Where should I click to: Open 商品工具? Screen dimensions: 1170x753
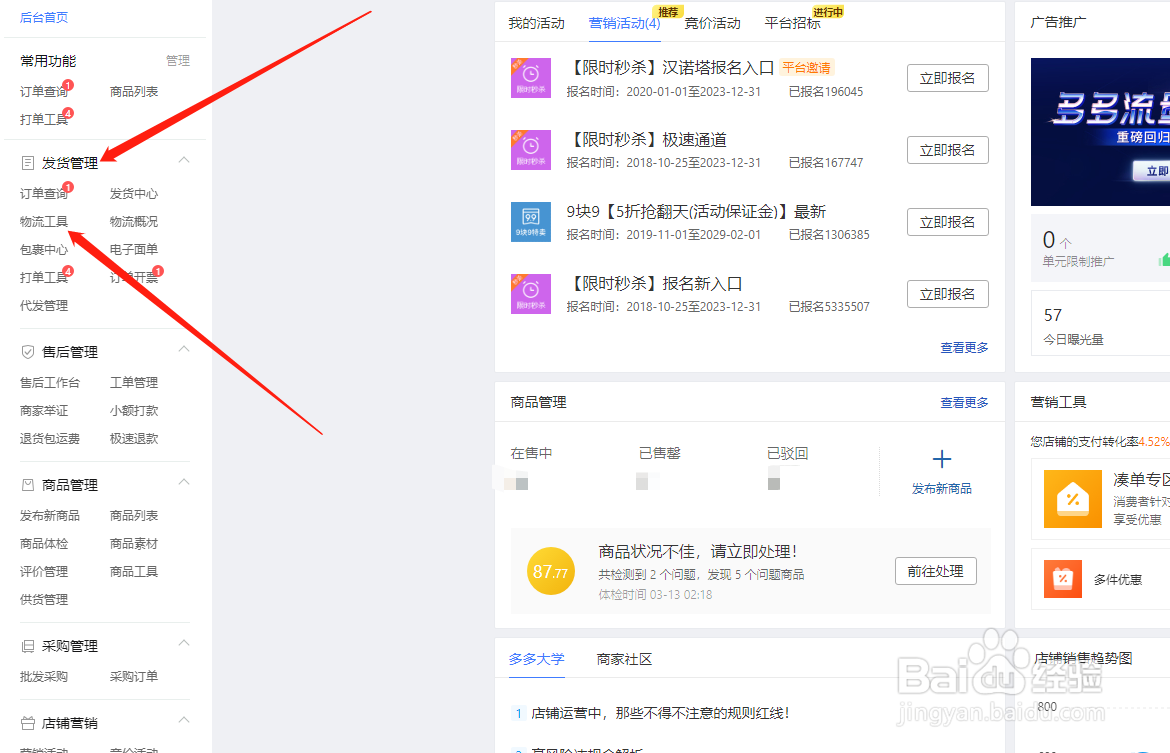[134, 572]
